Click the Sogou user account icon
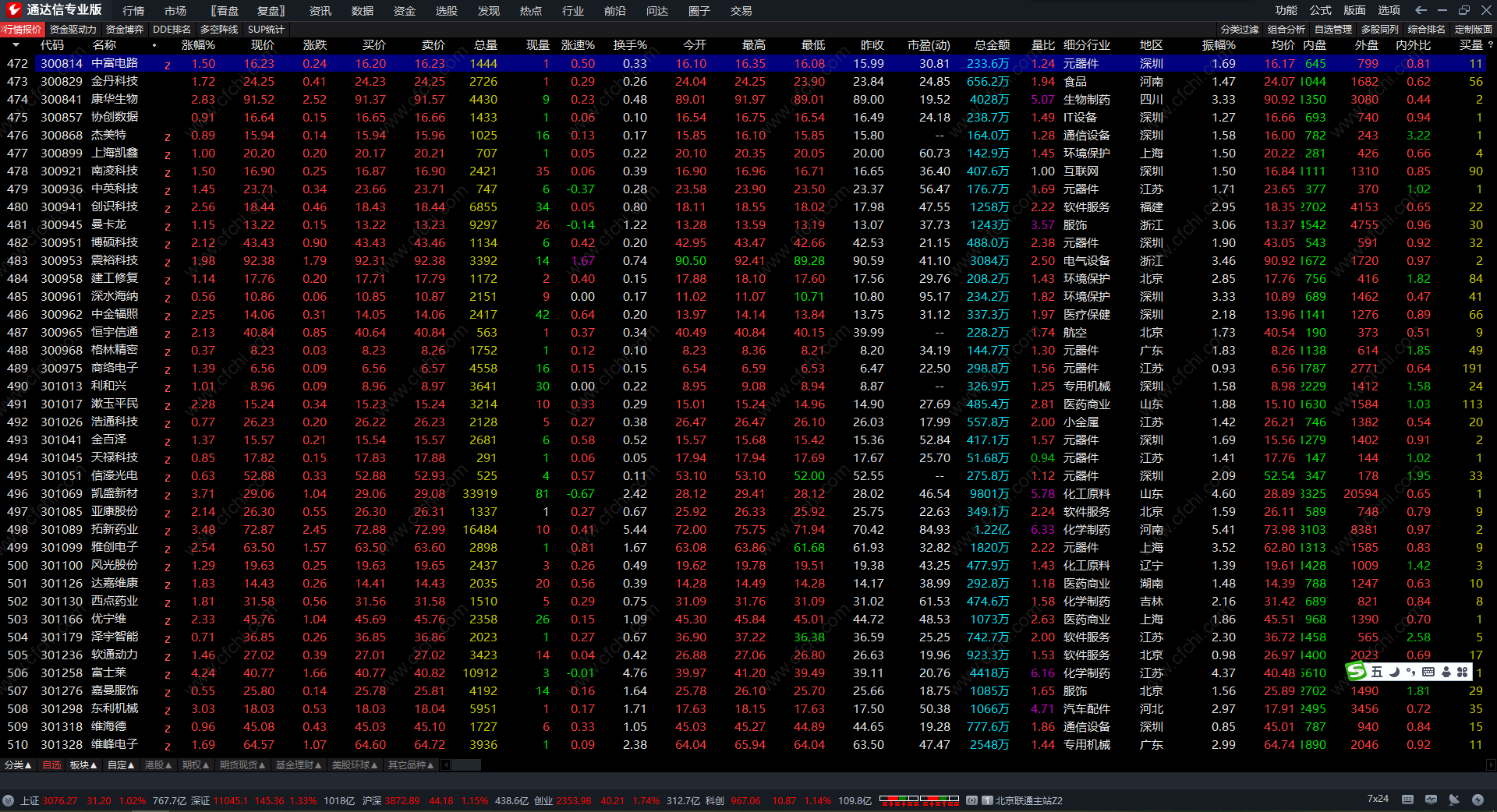The image size is (1497, 812). point(1446,672)
